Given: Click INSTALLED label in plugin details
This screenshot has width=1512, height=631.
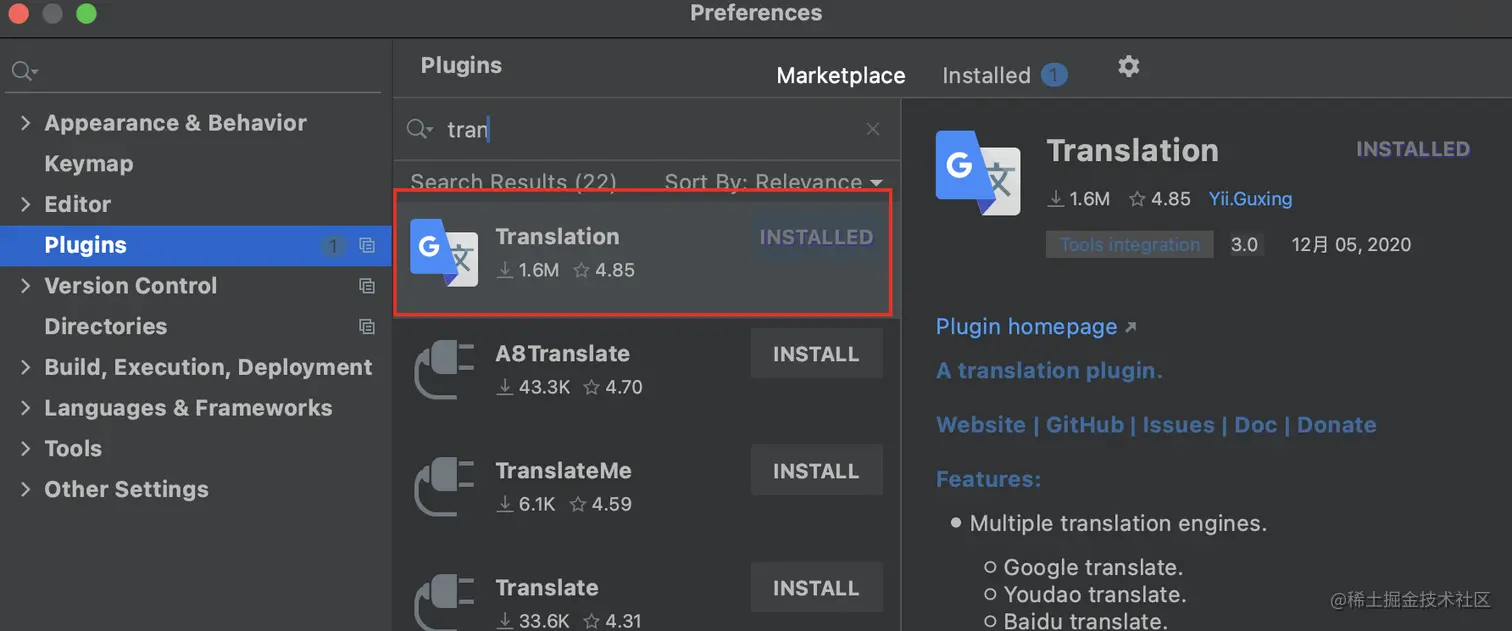Looking at the screenshot, I should click(1413, 149).
